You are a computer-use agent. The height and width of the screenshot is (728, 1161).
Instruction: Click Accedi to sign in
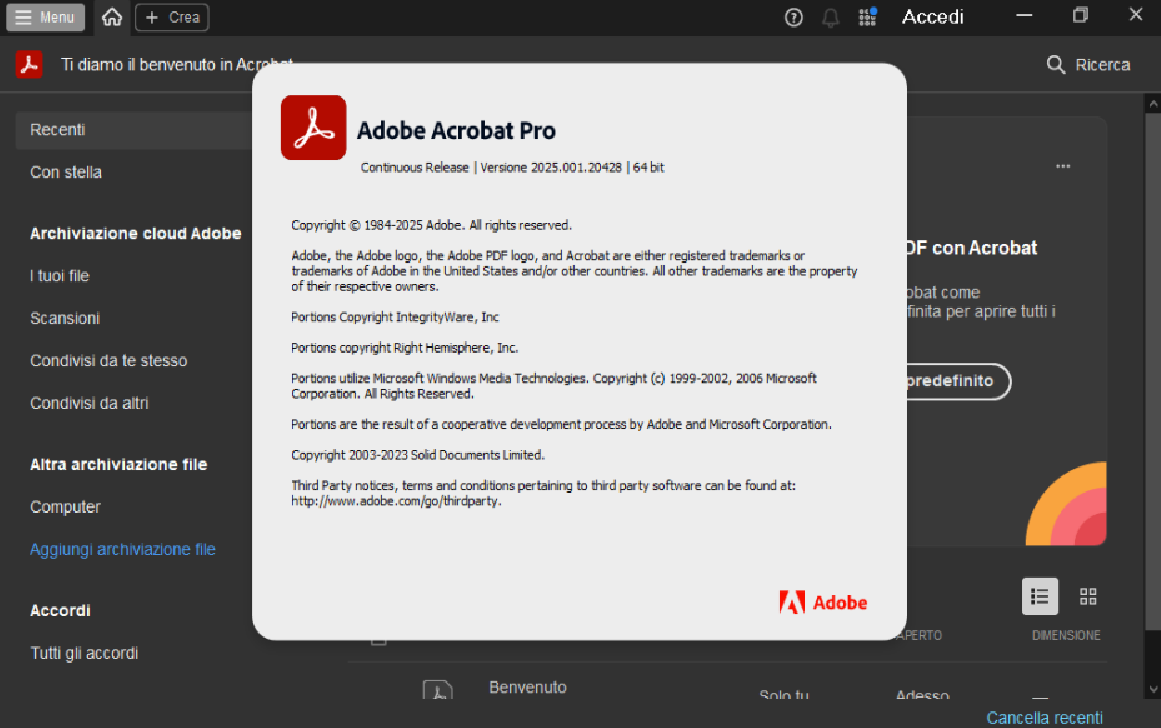[x=932, y=17]
